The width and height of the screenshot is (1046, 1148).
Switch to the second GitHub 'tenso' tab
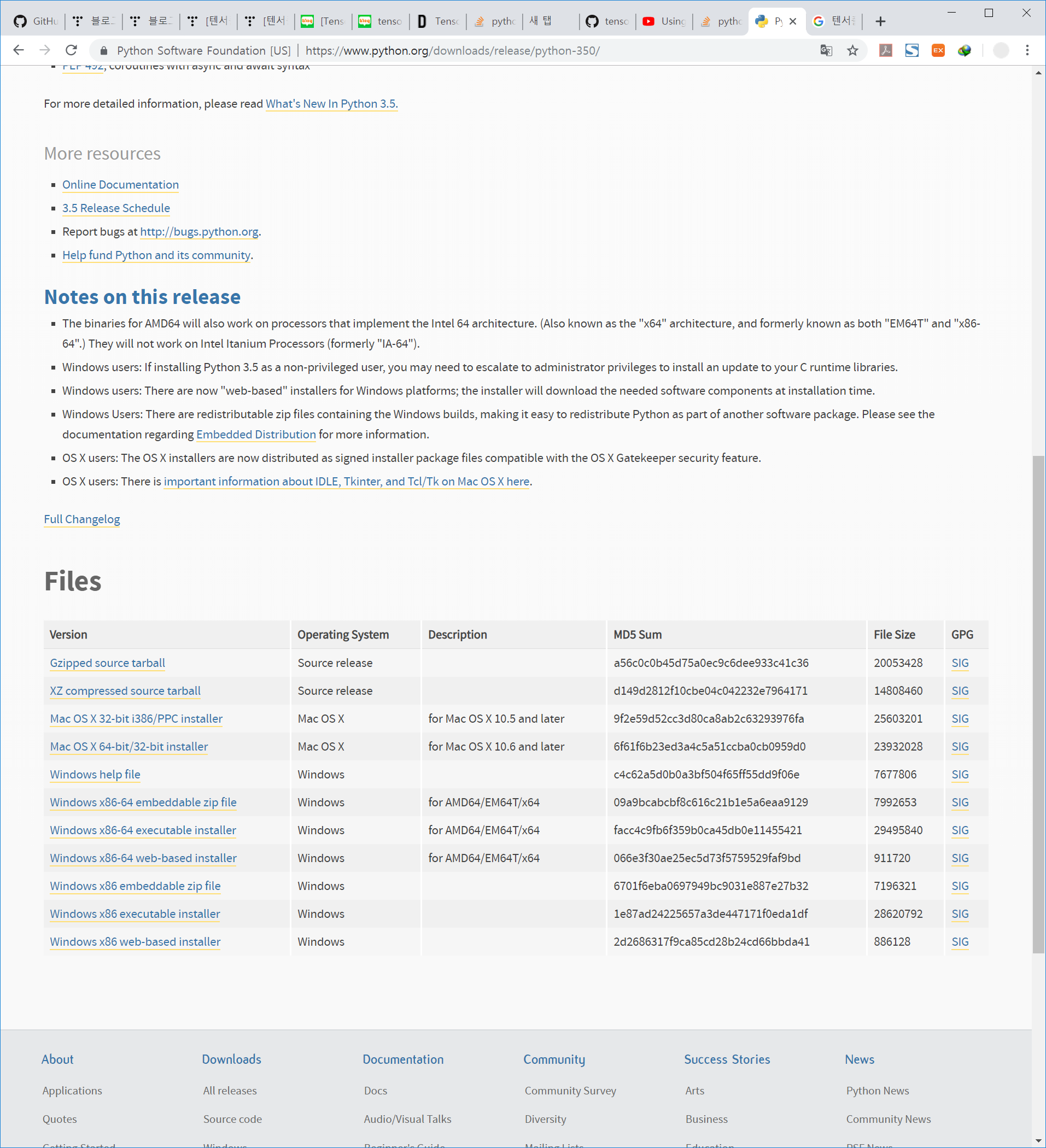[607, 21]
